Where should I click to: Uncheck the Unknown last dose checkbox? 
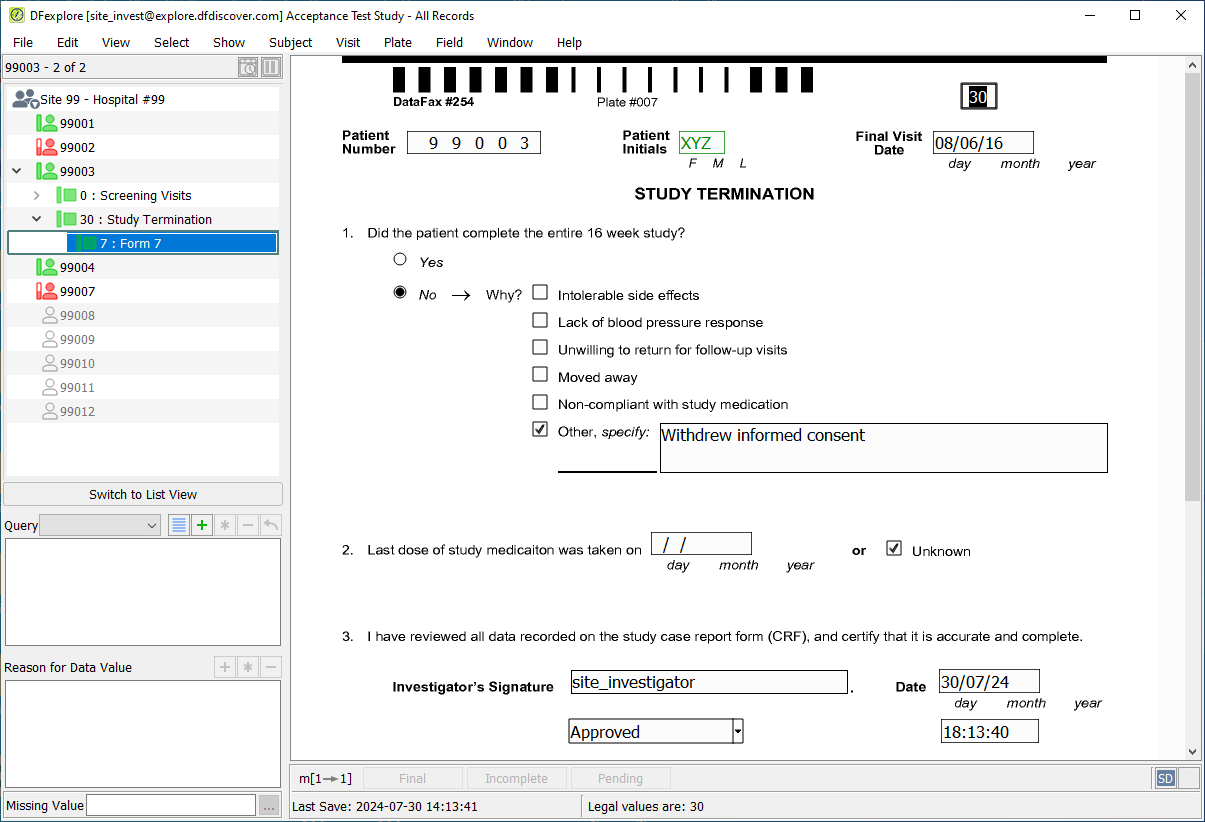(894, 548)
